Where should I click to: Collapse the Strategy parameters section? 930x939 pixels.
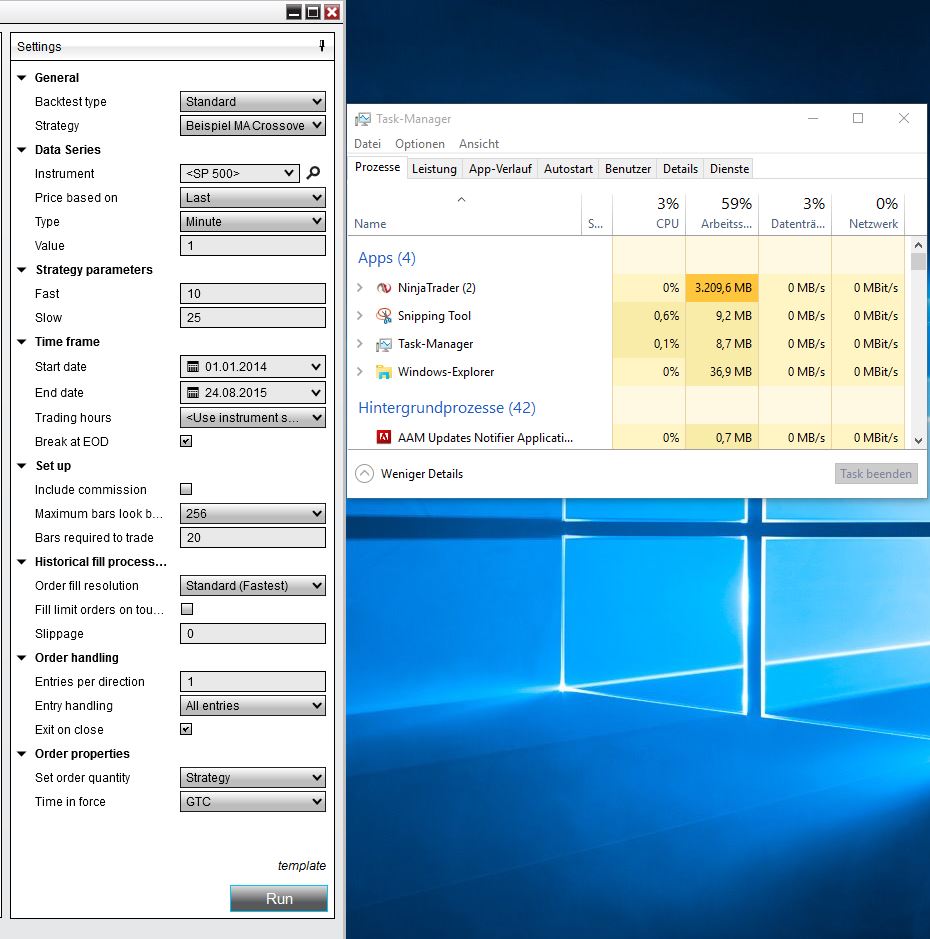click(x=22, y=269)
